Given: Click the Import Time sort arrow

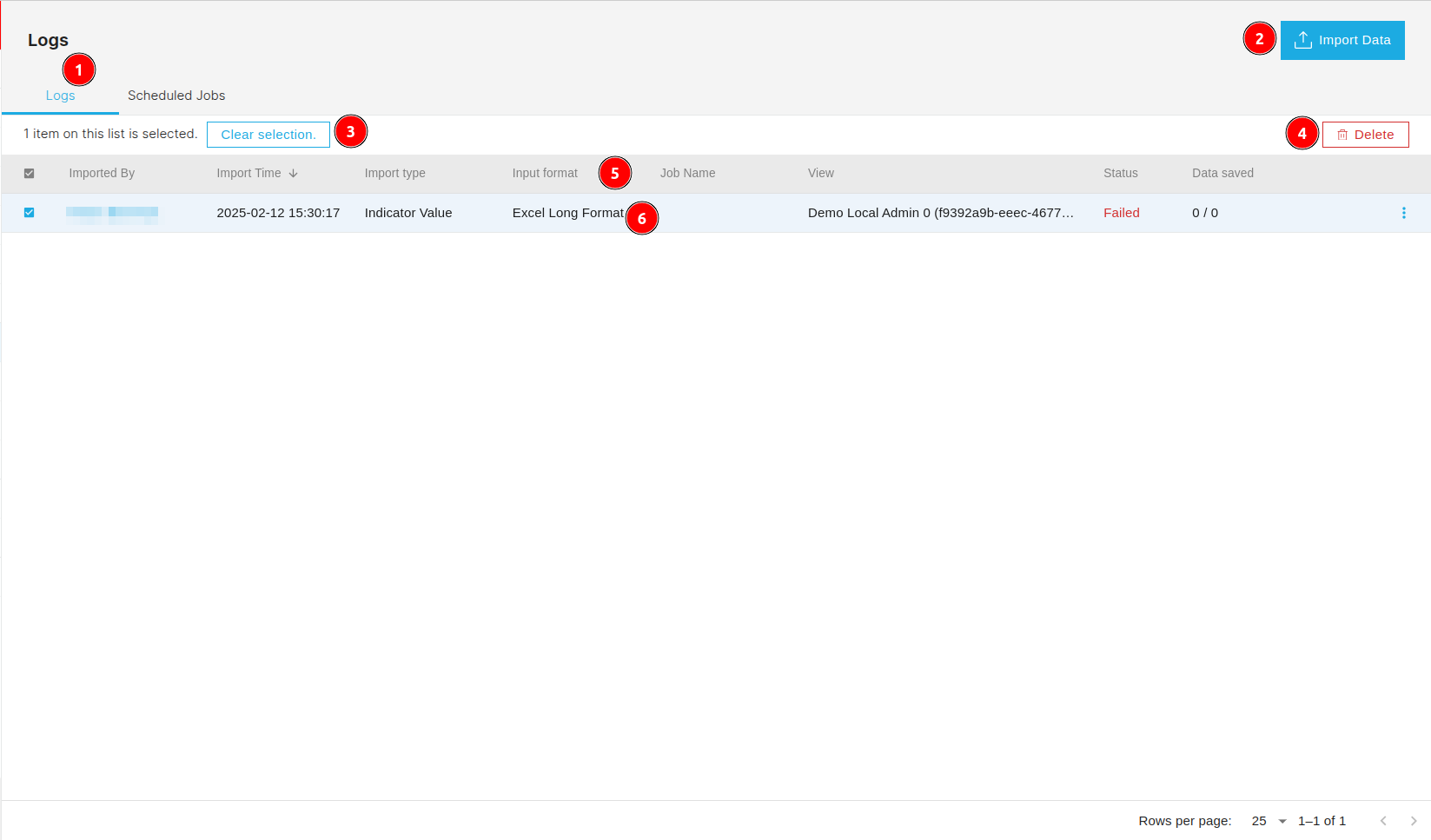Looking at the screenshot, I should [x=294, y=174].
